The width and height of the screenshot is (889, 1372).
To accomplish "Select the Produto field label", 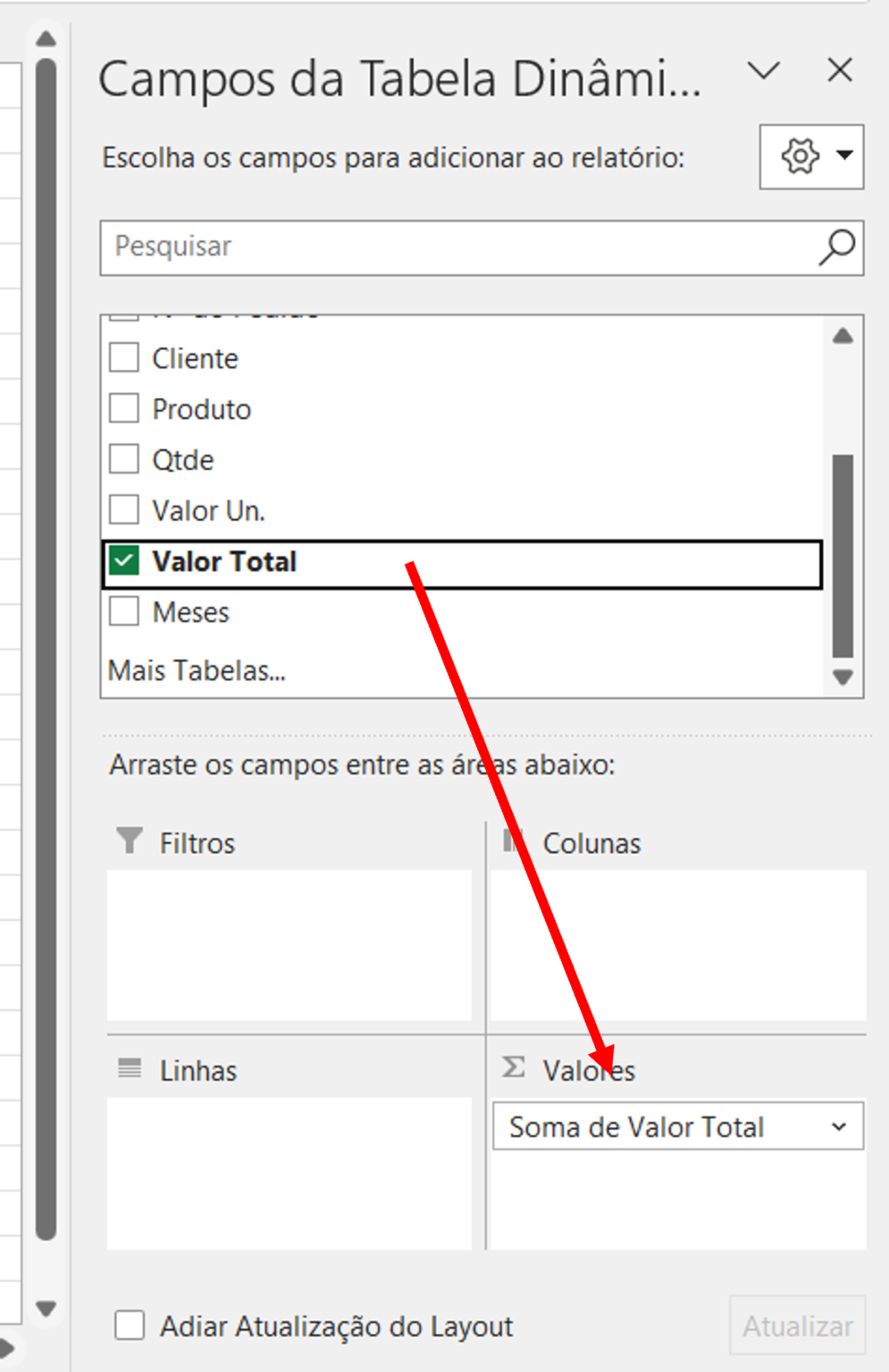I will [x=201, y=408].
